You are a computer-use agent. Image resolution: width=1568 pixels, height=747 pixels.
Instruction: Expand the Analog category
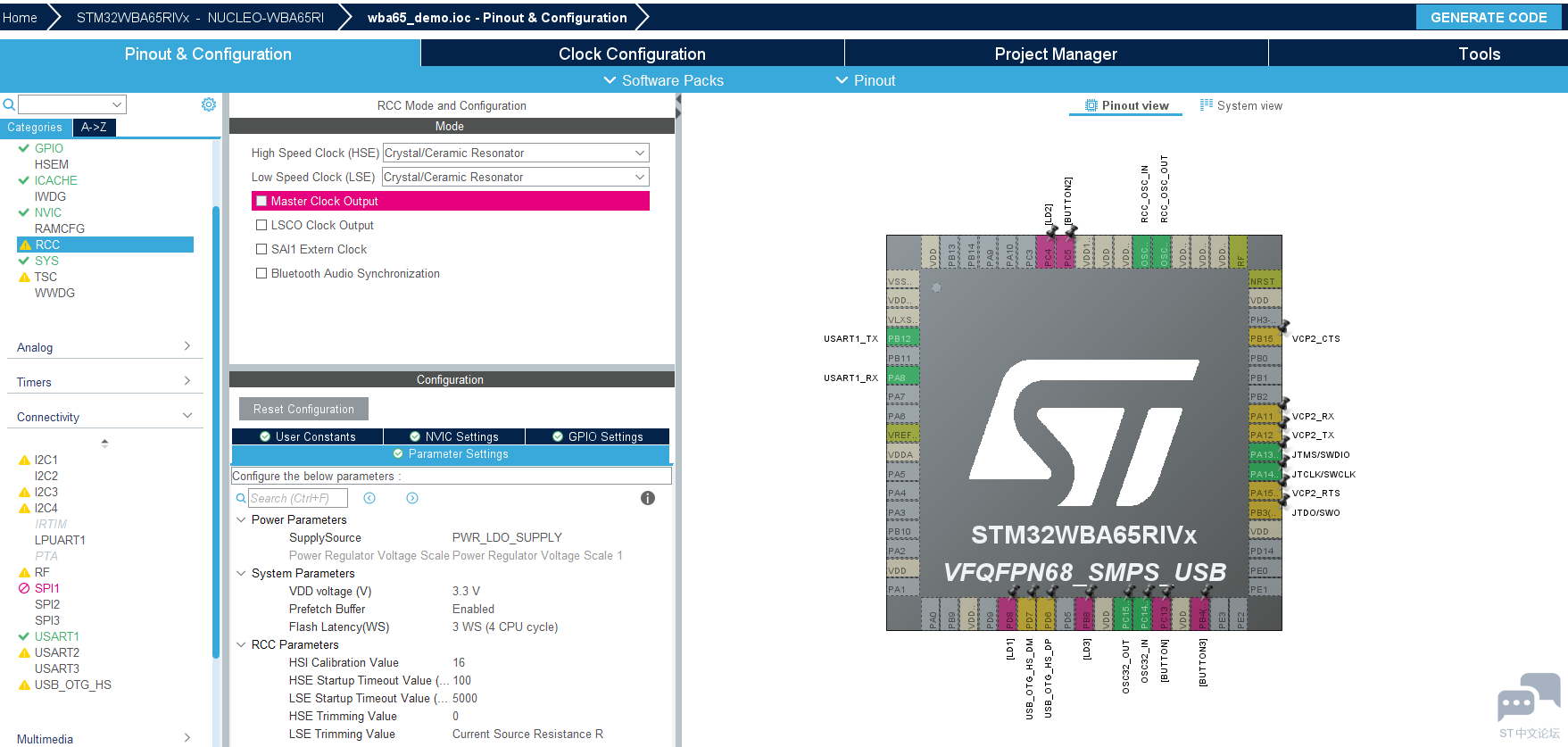(x=104, y=347)
